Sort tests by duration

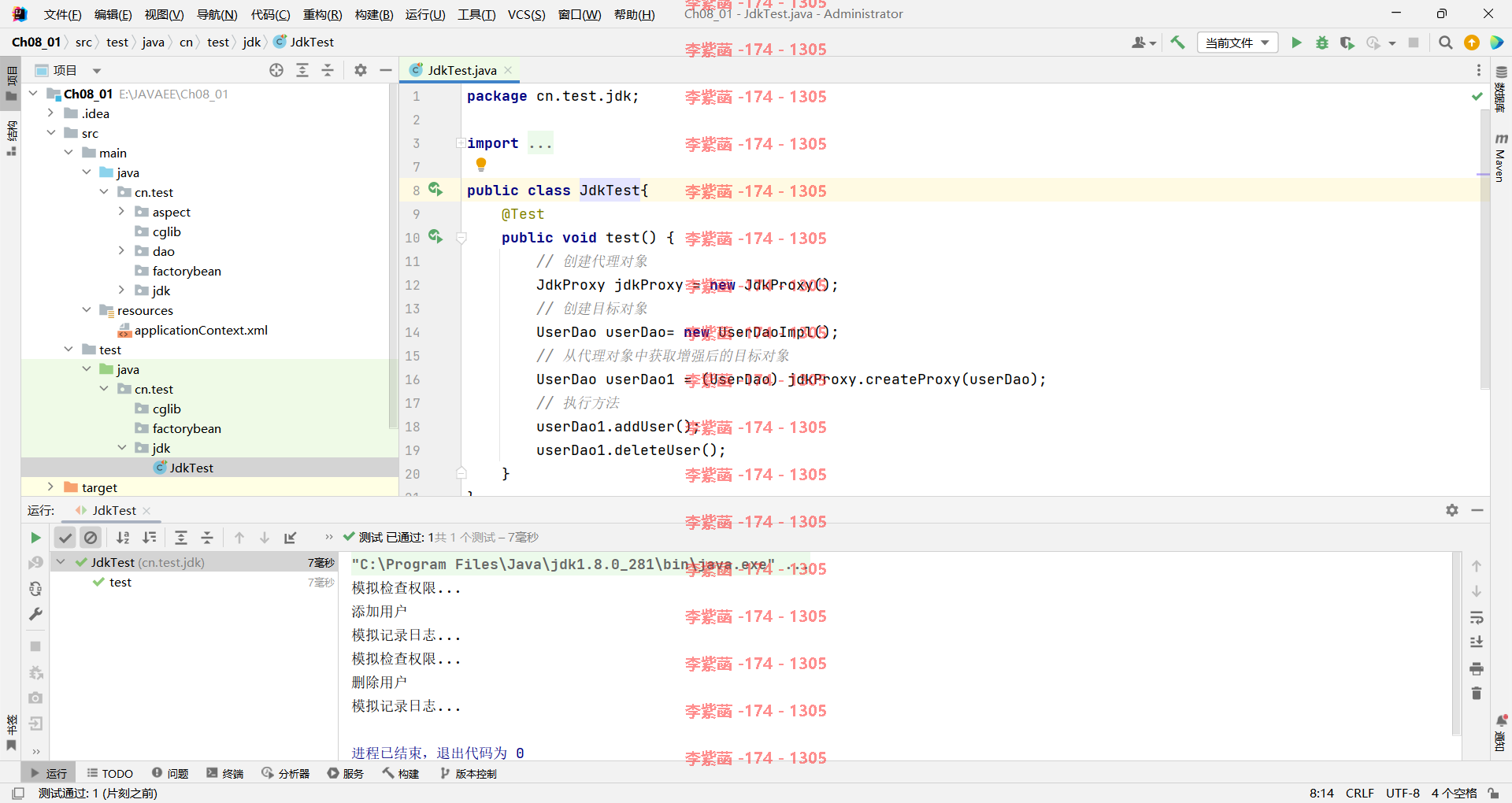pyautogui.click(x=149, y=538)
